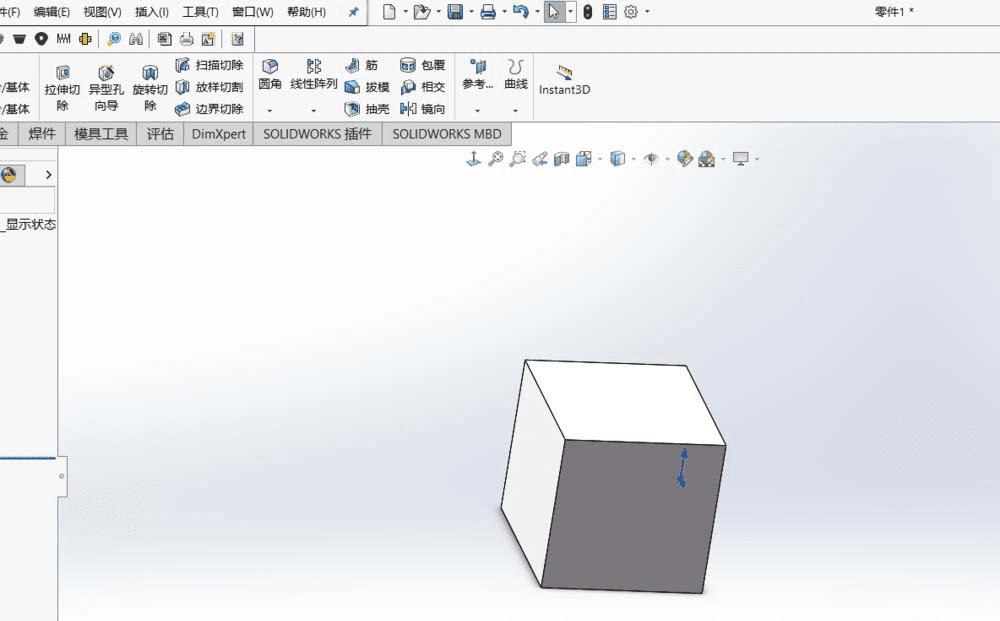Expand the Save dropdown arrow
1000x621 pixels.
coord(471,11)
